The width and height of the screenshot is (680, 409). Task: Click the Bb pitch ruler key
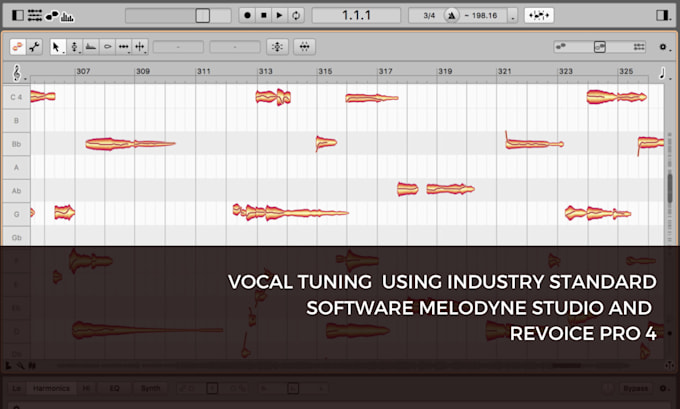click(16, 144)
